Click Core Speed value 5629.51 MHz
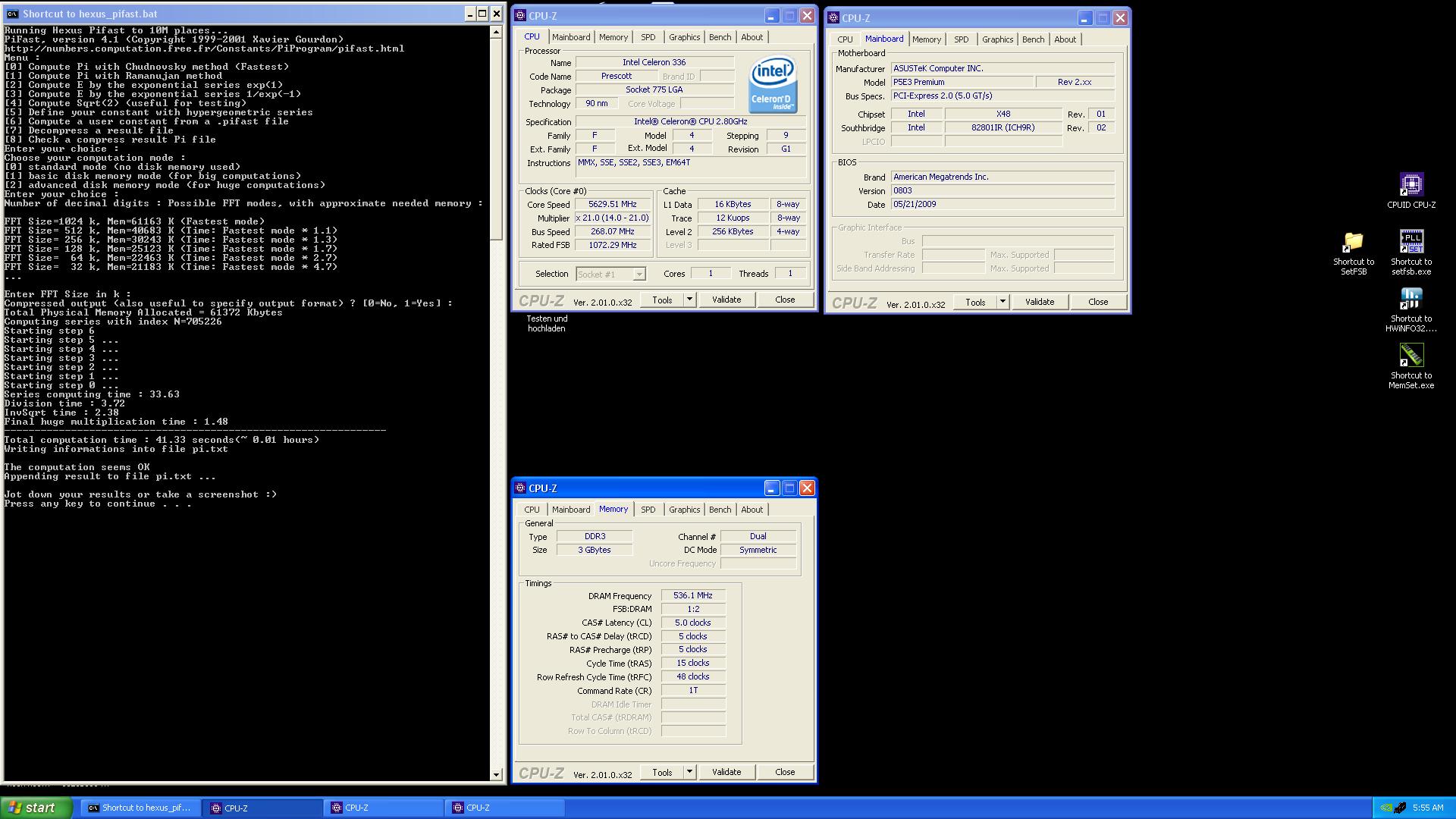This screenshot has width=1456, height=819. pyautogui.click(x=612, y=205)
